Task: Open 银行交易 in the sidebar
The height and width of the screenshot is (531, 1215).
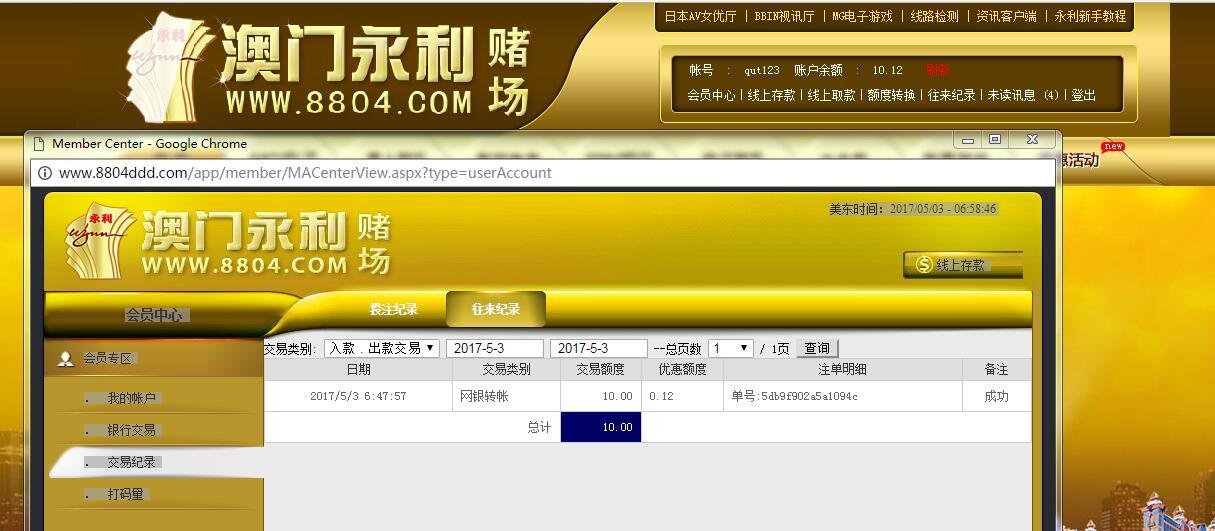Action: [132, 430]
